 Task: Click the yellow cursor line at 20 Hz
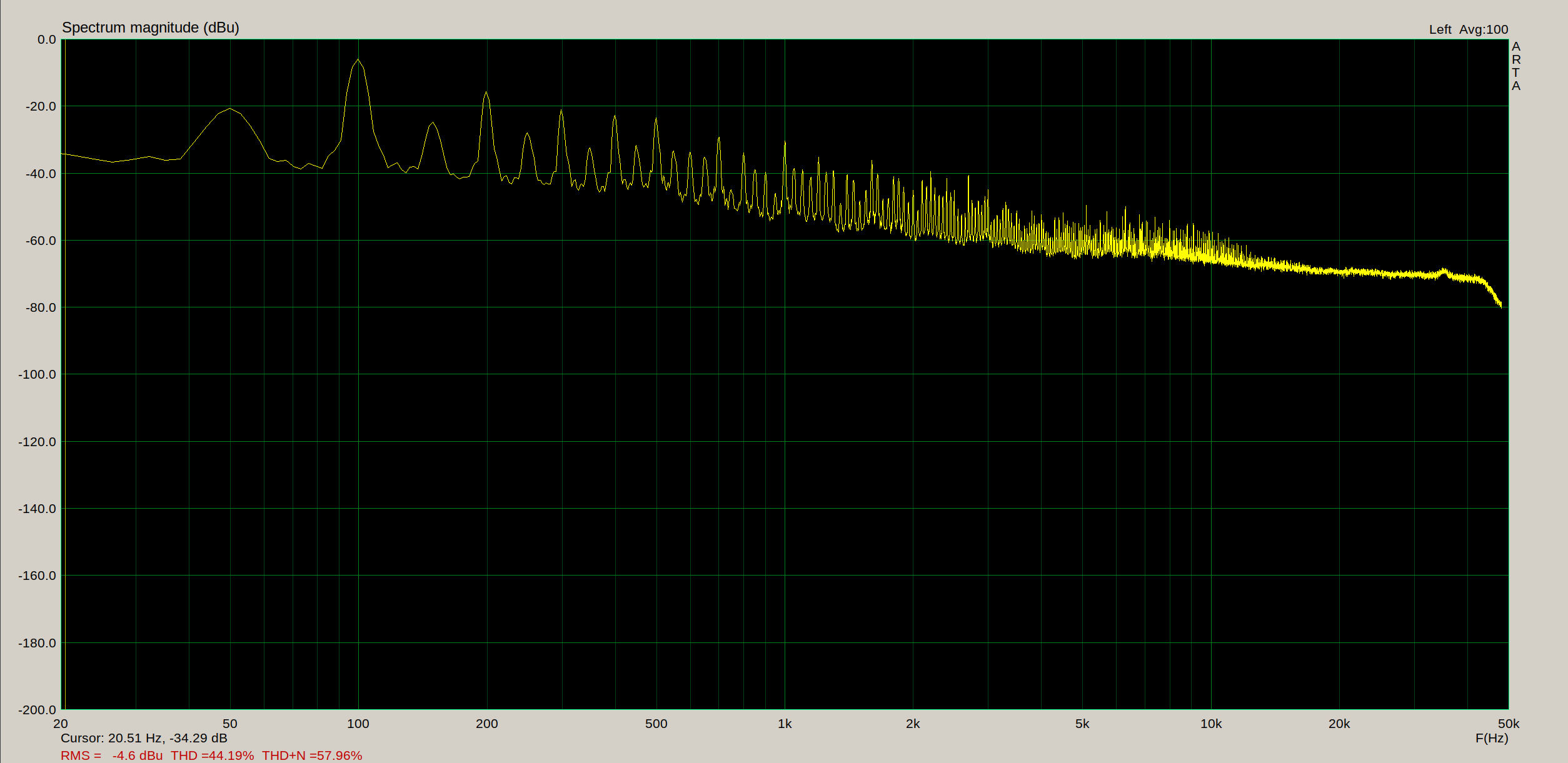pyautogui.click(x=64, y=375)
